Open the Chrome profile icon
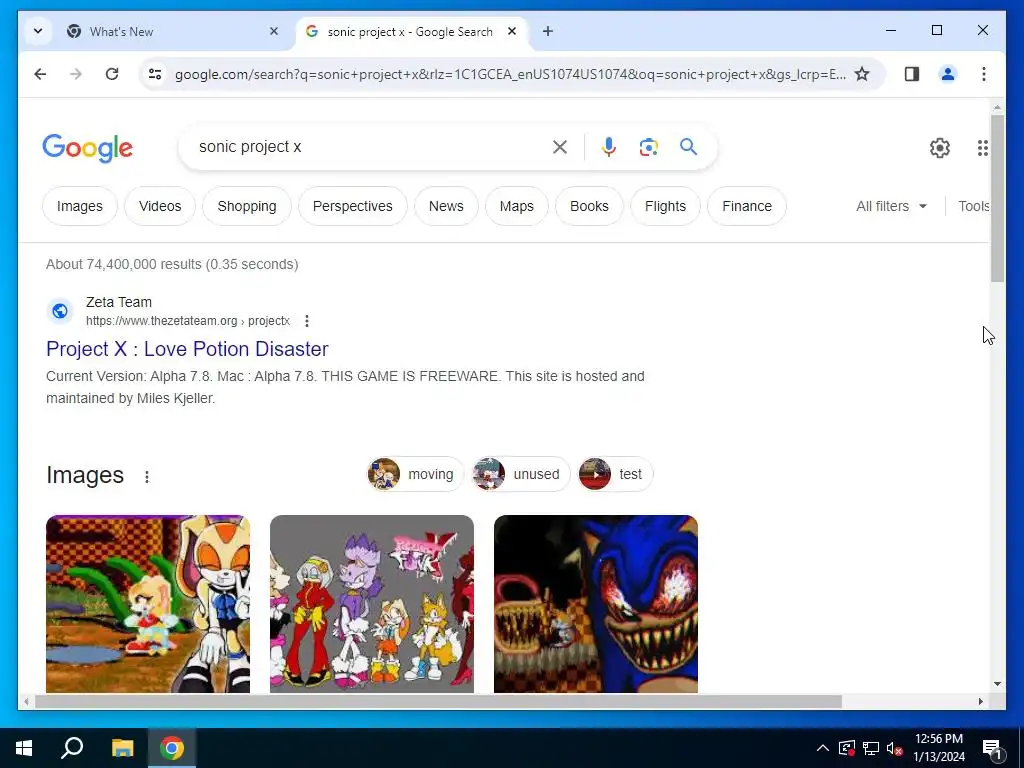This screenshot has width=1024, height=768. pyautogui.click(x=948, y=74)
